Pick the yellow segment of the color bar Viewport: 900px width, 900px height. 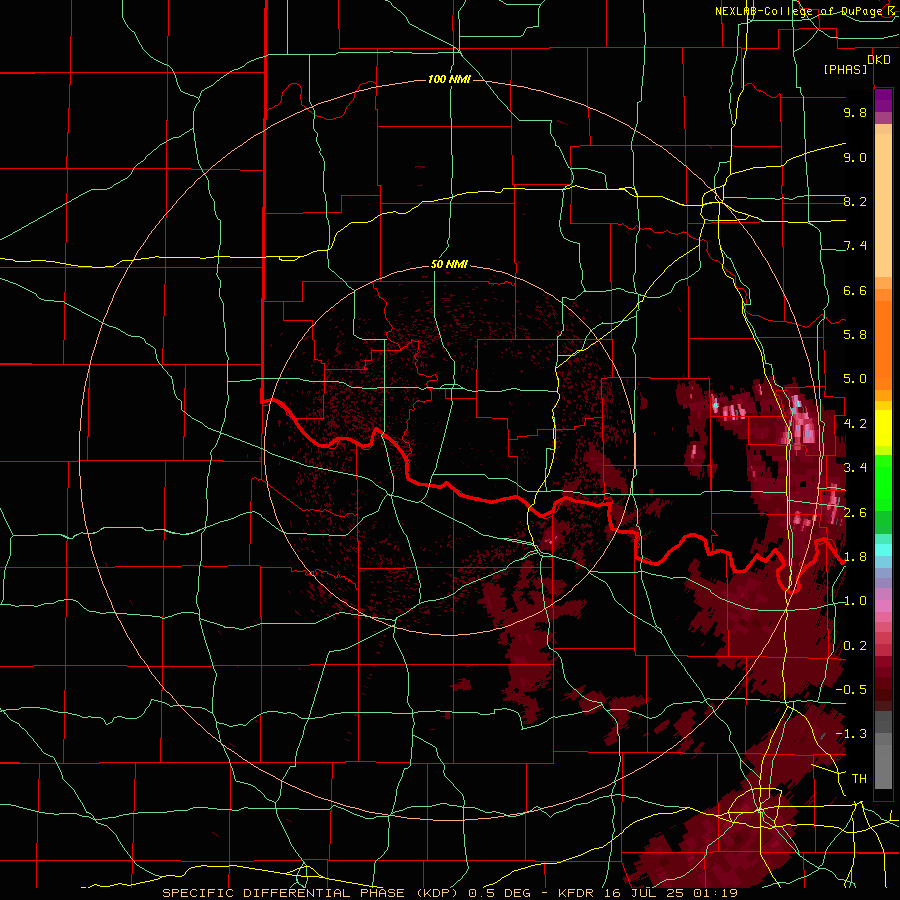pos(883,428)
